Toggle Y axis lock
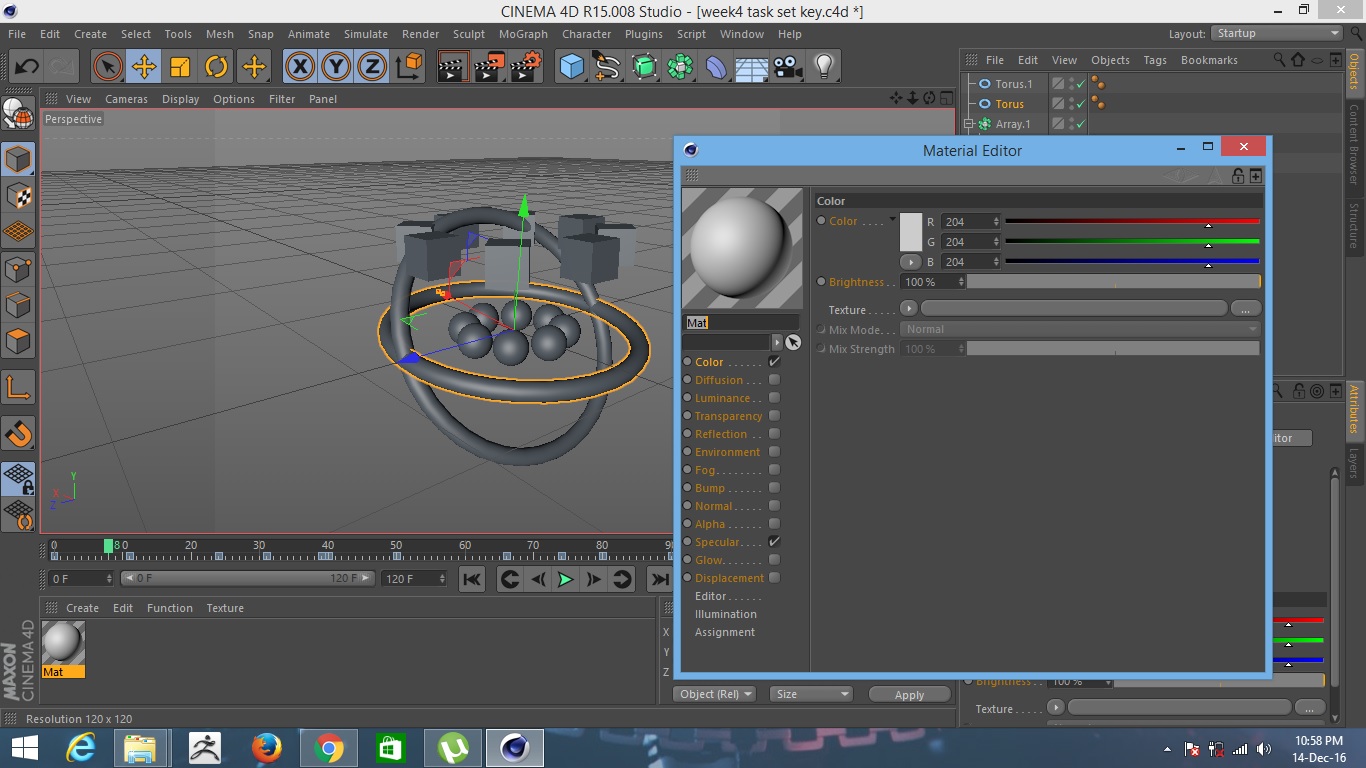This screenshot has height=768, width=1366. click(336, 67)
